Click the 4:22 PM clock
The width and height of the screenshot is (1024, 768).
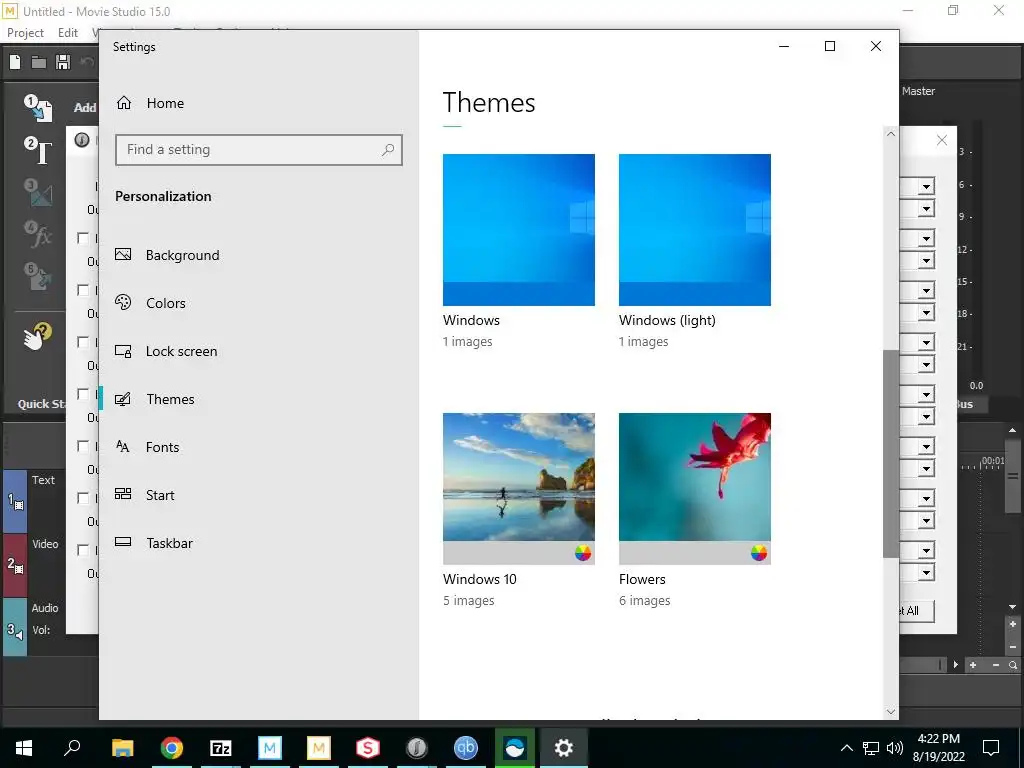938,739
